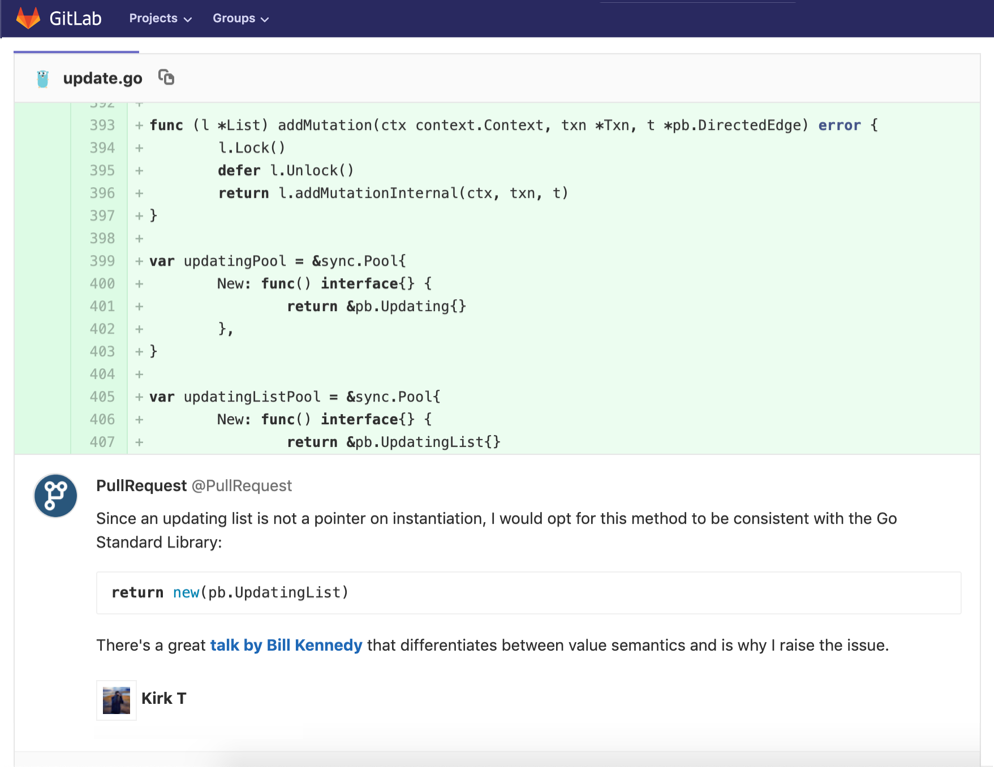994x767 pixels.
Task: Select line number 399 in the diff
Action: pos(102,260)
